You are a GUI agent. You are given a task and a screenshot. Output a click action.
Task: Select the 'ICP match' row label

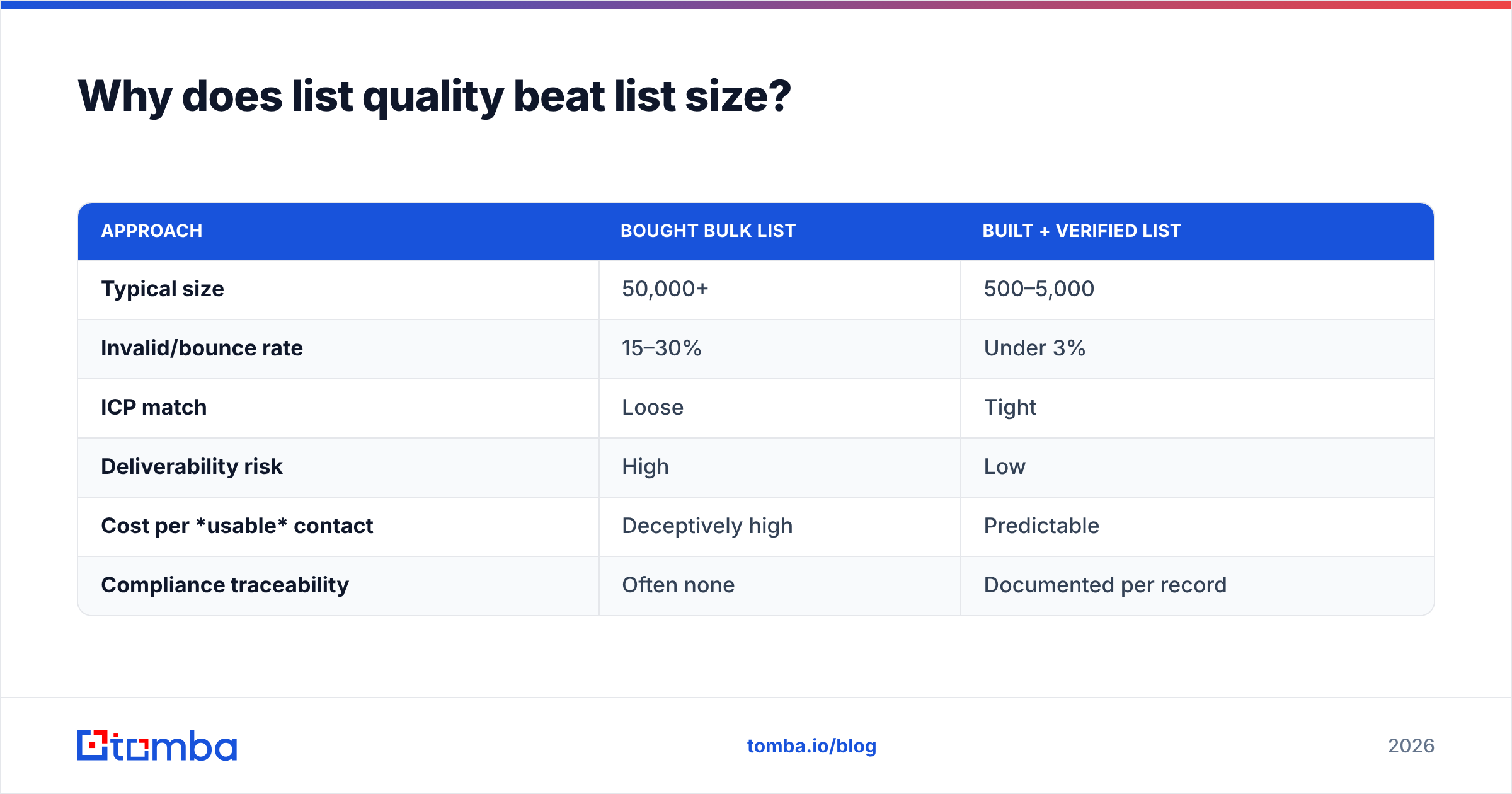point(154,407)
